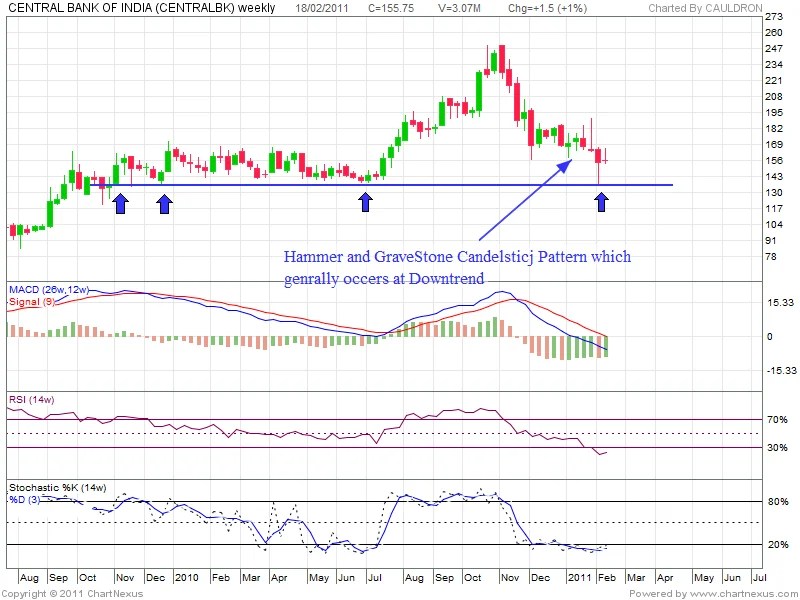Screen dimensions: 800x600
Task: Click the Charted By CAULDRON credit
Action: (x=706, y=8)
